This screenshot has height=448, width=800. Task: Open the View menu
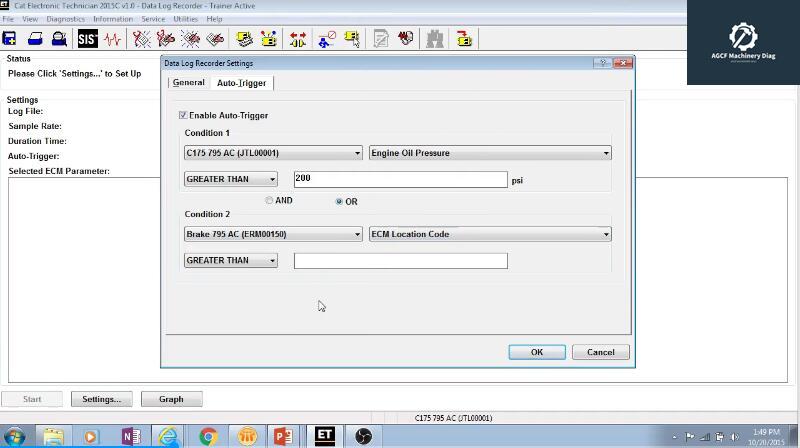[30, 19]
